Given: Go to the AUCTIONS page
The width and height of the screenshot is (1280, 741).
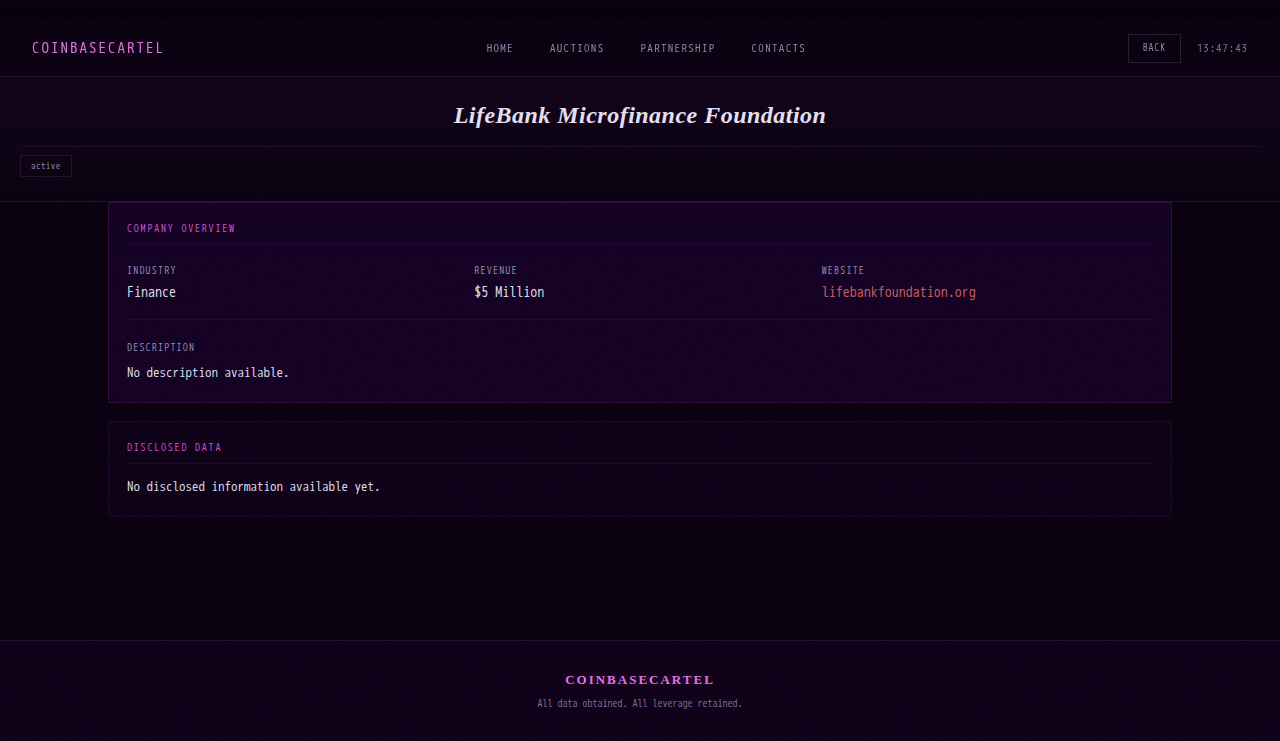Looking at the screenshot, I should click(577, 48).
